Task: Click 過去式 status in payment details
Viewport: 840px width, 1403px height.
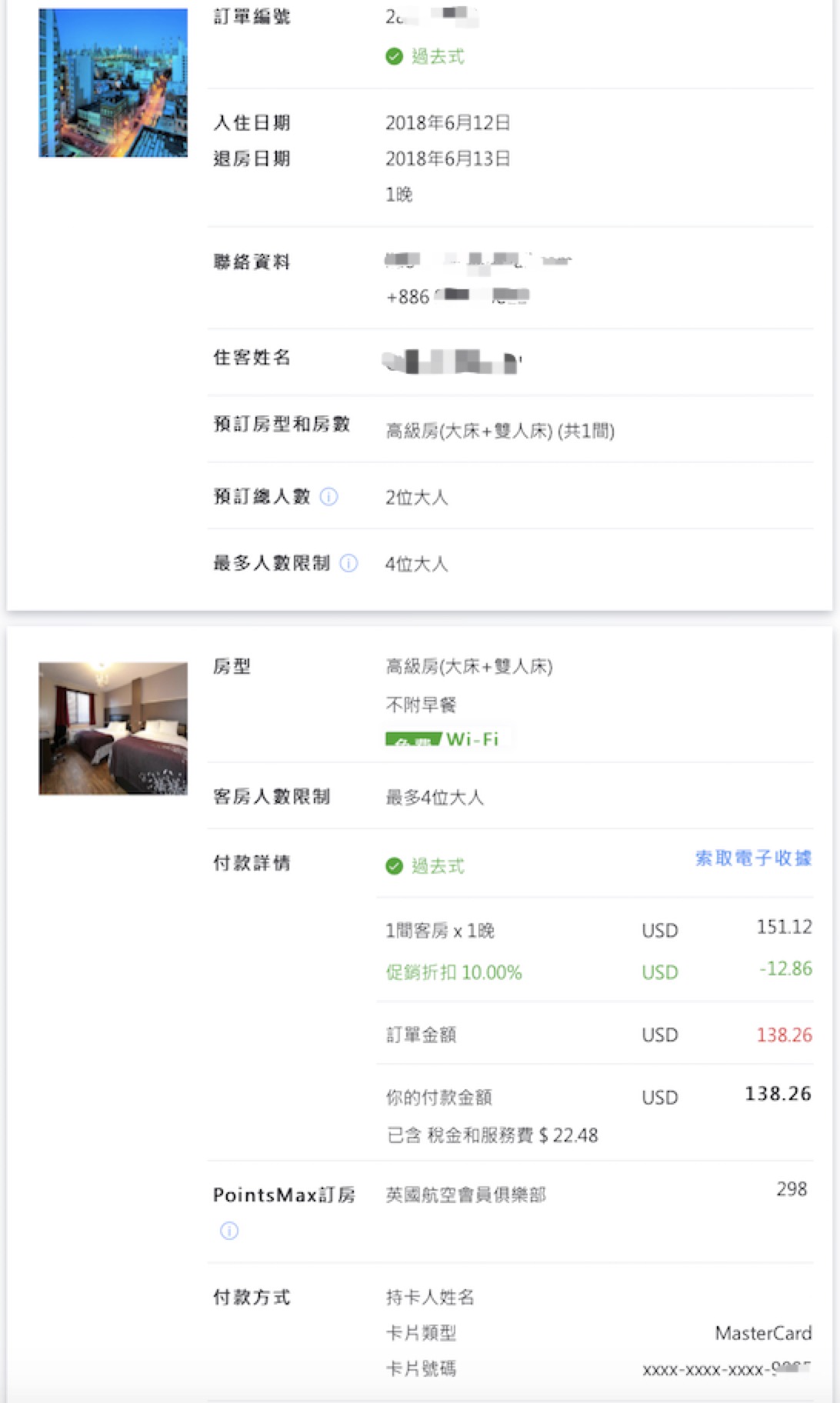Action: click(x=438, y=866)
